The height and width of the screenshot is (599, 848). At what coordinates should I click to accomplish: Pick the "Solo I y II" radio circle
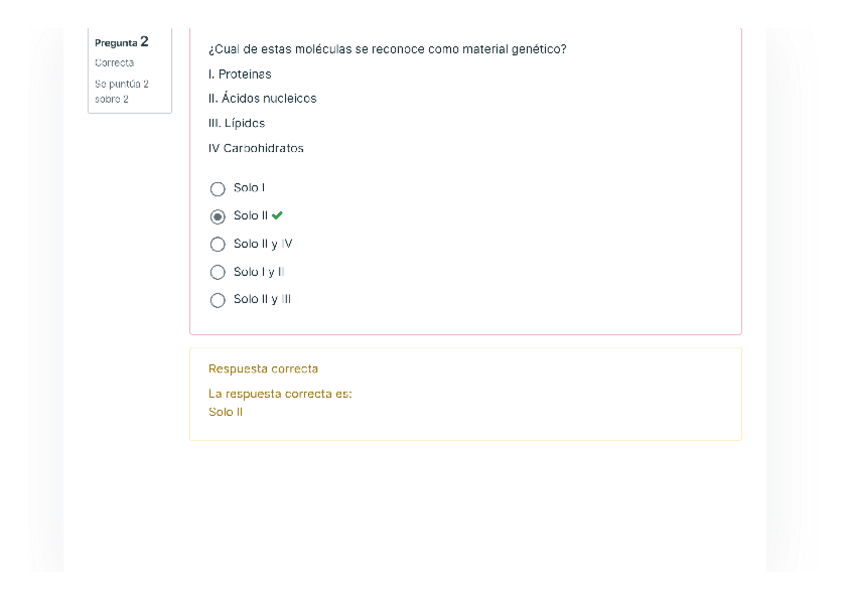(x=218, y=272)
